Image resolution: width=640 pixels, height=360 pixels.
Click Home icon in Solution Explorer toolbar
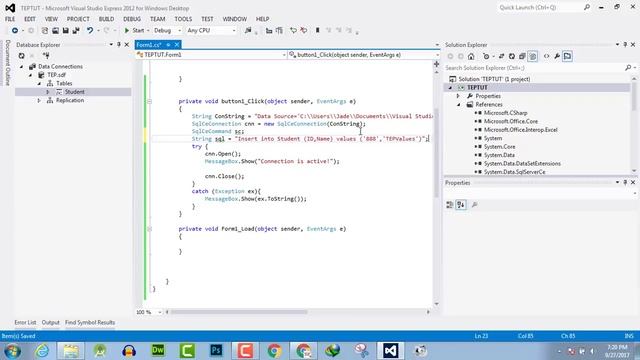click(471, 56)
